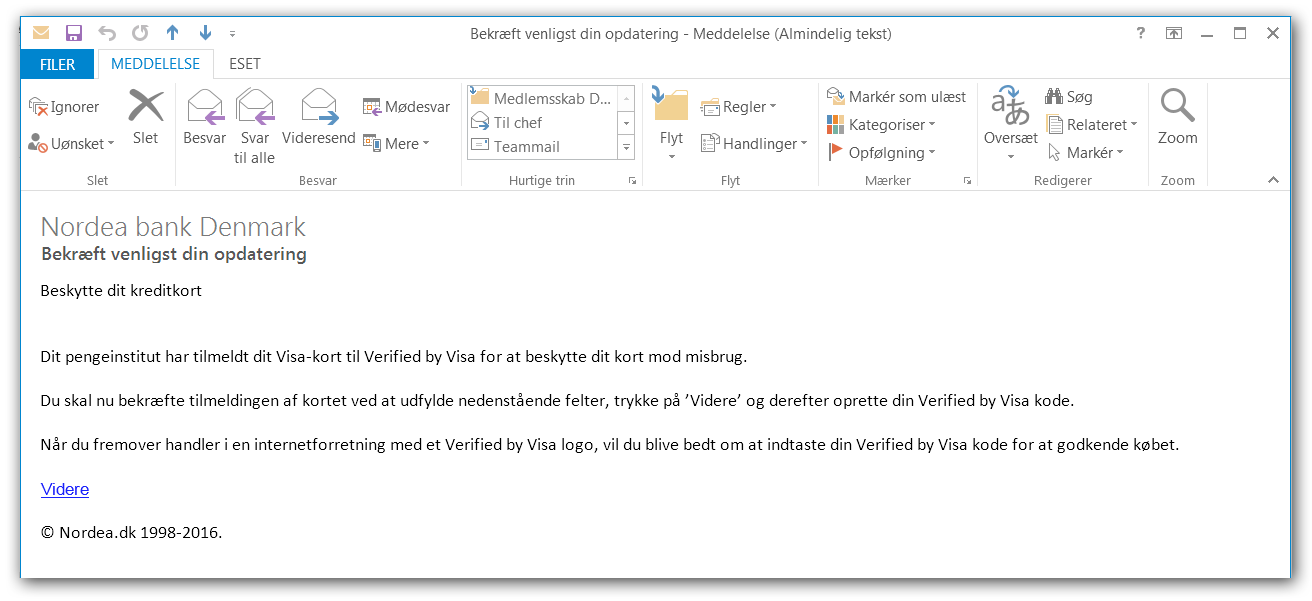1312x601 pixels.
Task: Click the Undo arrow icon
Action: click(x=107, y=33)
